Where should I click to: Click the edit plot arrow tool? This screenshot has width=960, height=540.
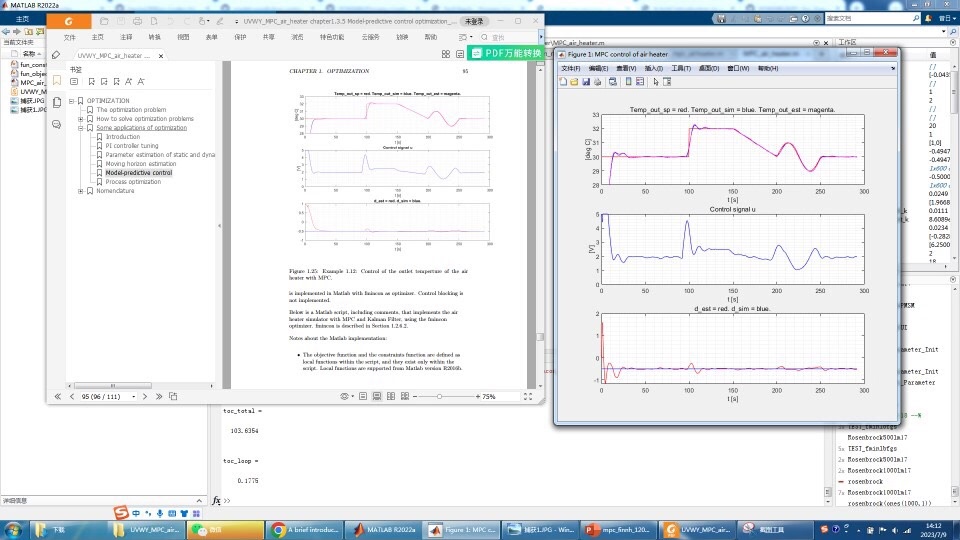[x=656, y=82]
